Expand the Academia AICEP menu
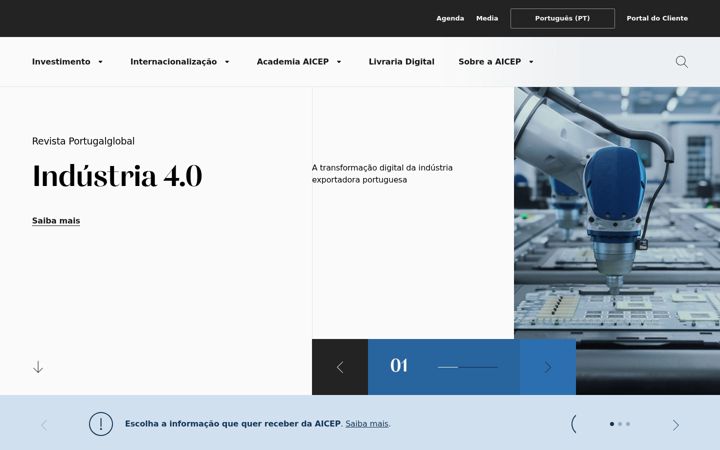Viewport: 720px width, 450px height. click(299, 62)
